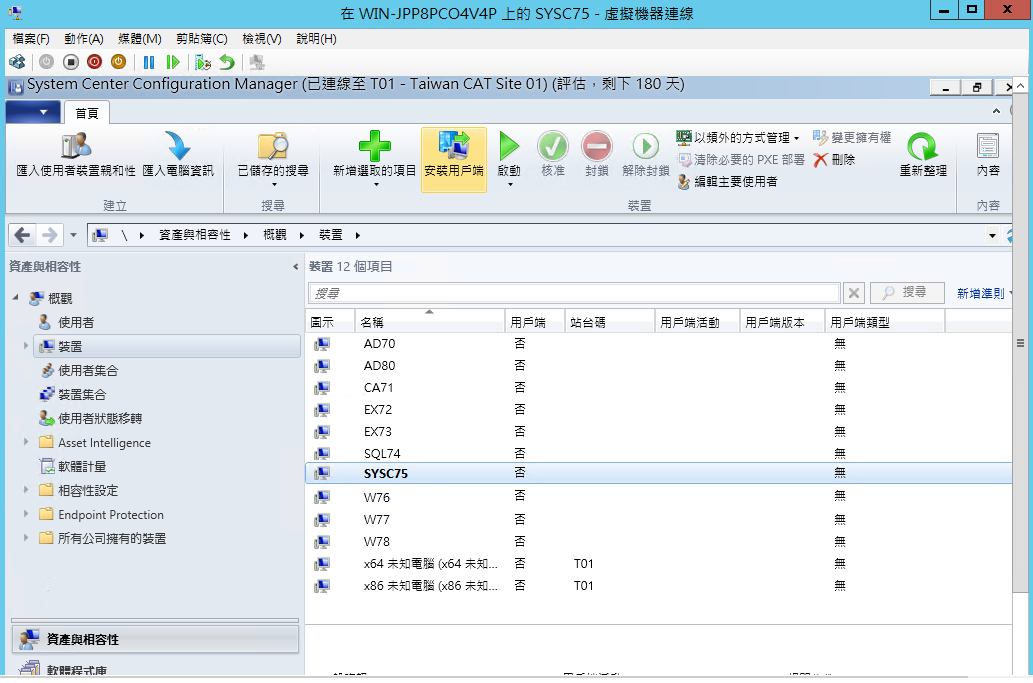Click 內容 properties icon
Viewport: 1033px width, 683px height.
(x=988, y=146)
